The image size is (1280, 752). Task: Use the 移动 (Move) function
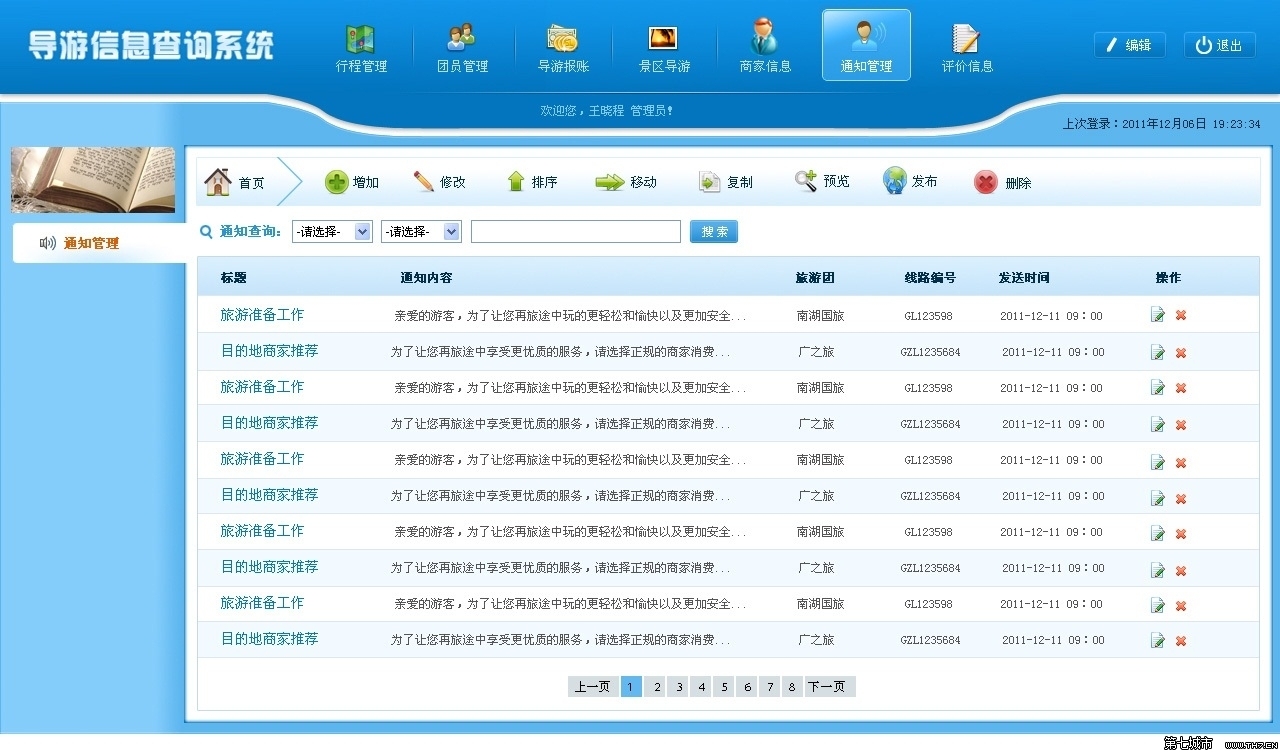click(x=627, y=181)
